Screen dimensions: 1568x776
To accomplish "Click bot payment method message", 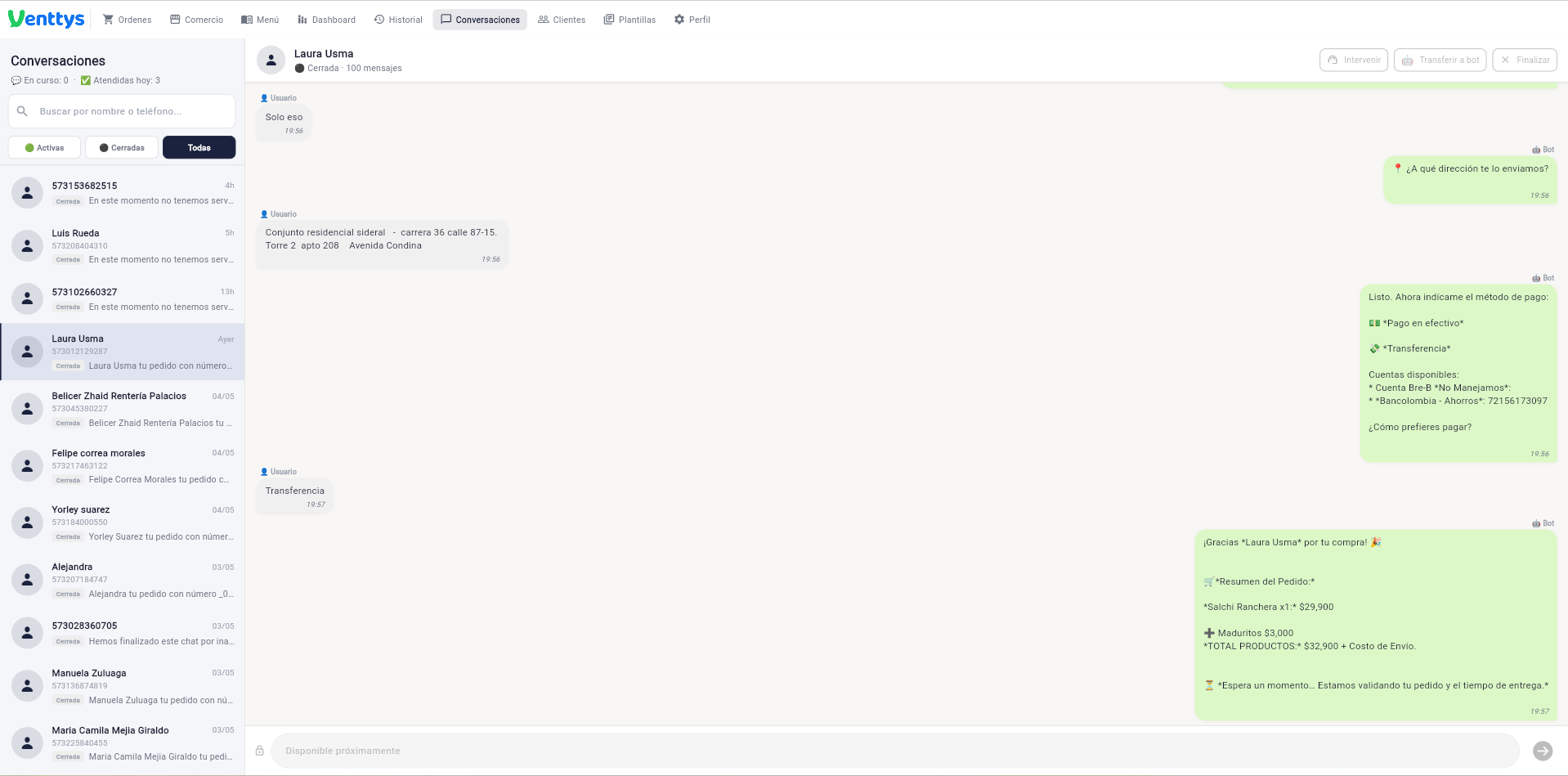I will (1458, 375).
